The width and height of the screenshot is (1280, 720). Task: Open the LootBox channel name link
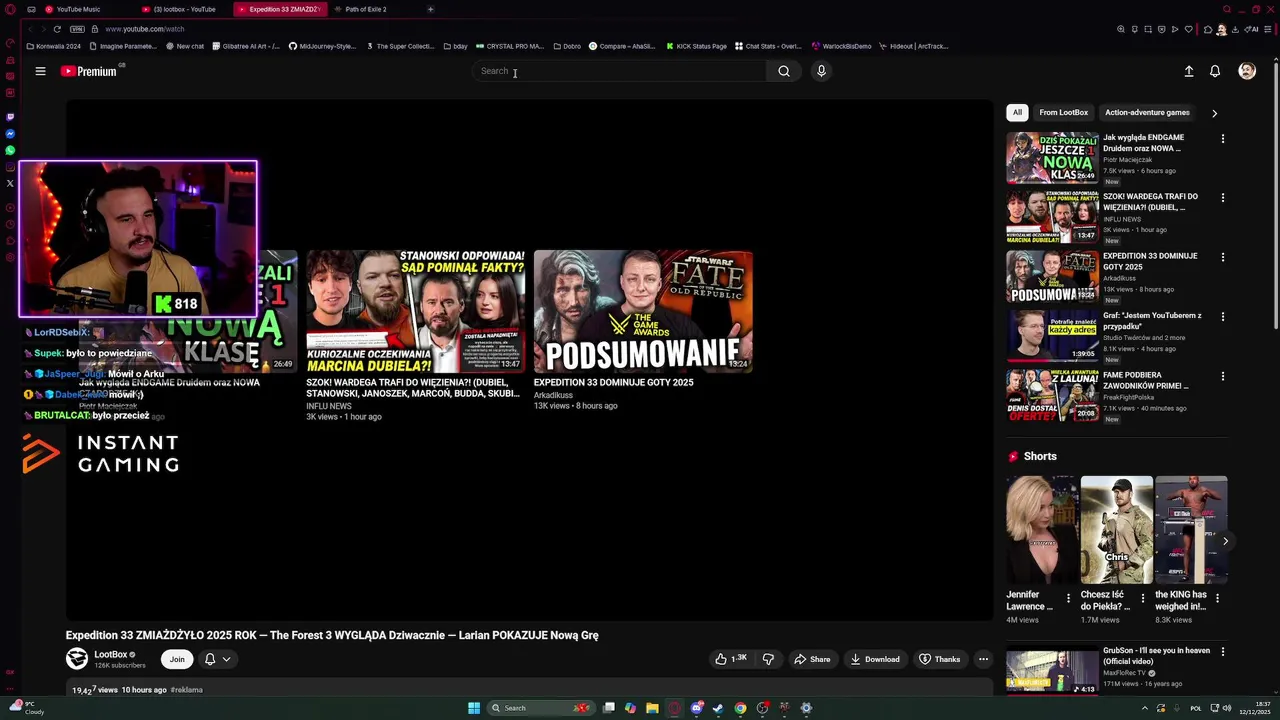point(111,655)
